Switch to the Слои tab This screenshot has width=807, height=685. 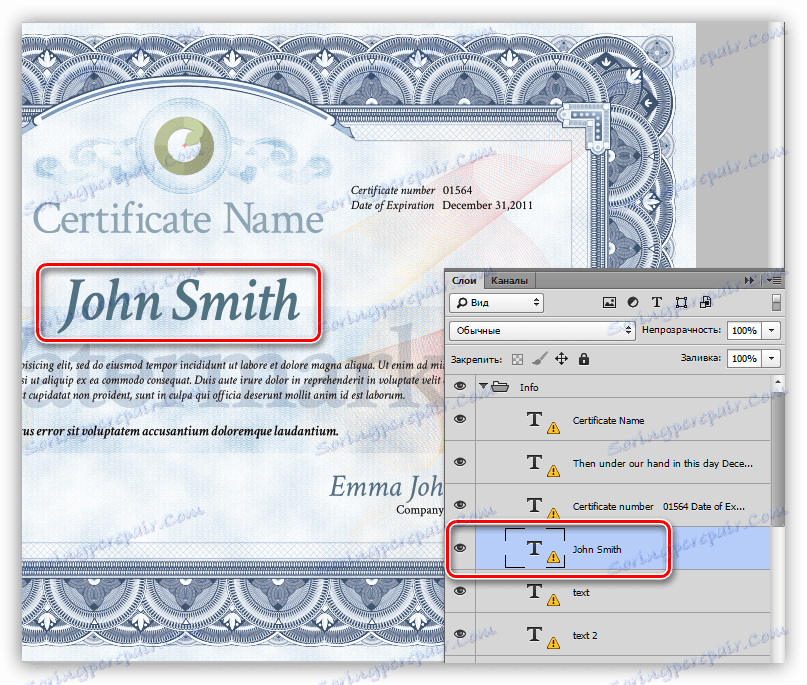[464, 280]
